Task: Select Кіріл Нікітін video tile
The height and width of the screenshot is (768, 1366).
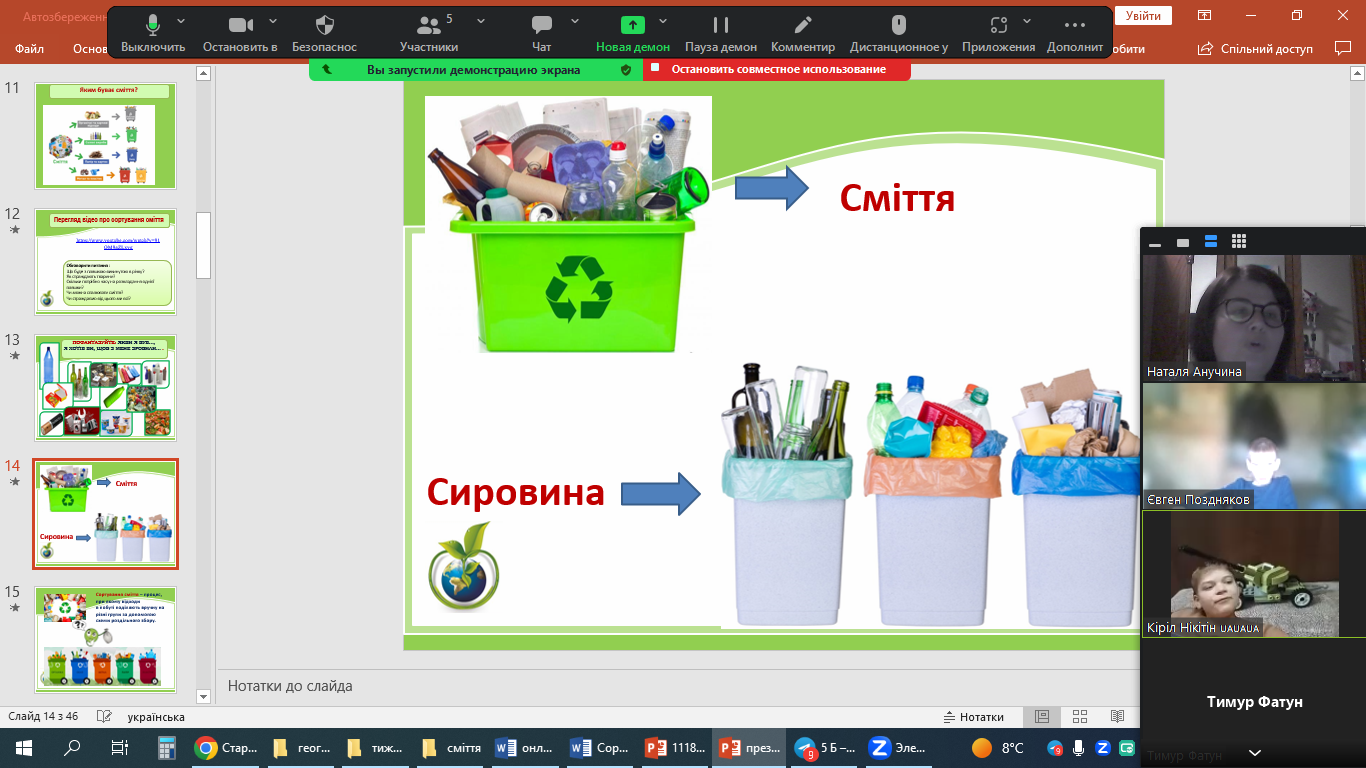Action: point(1254,574)
